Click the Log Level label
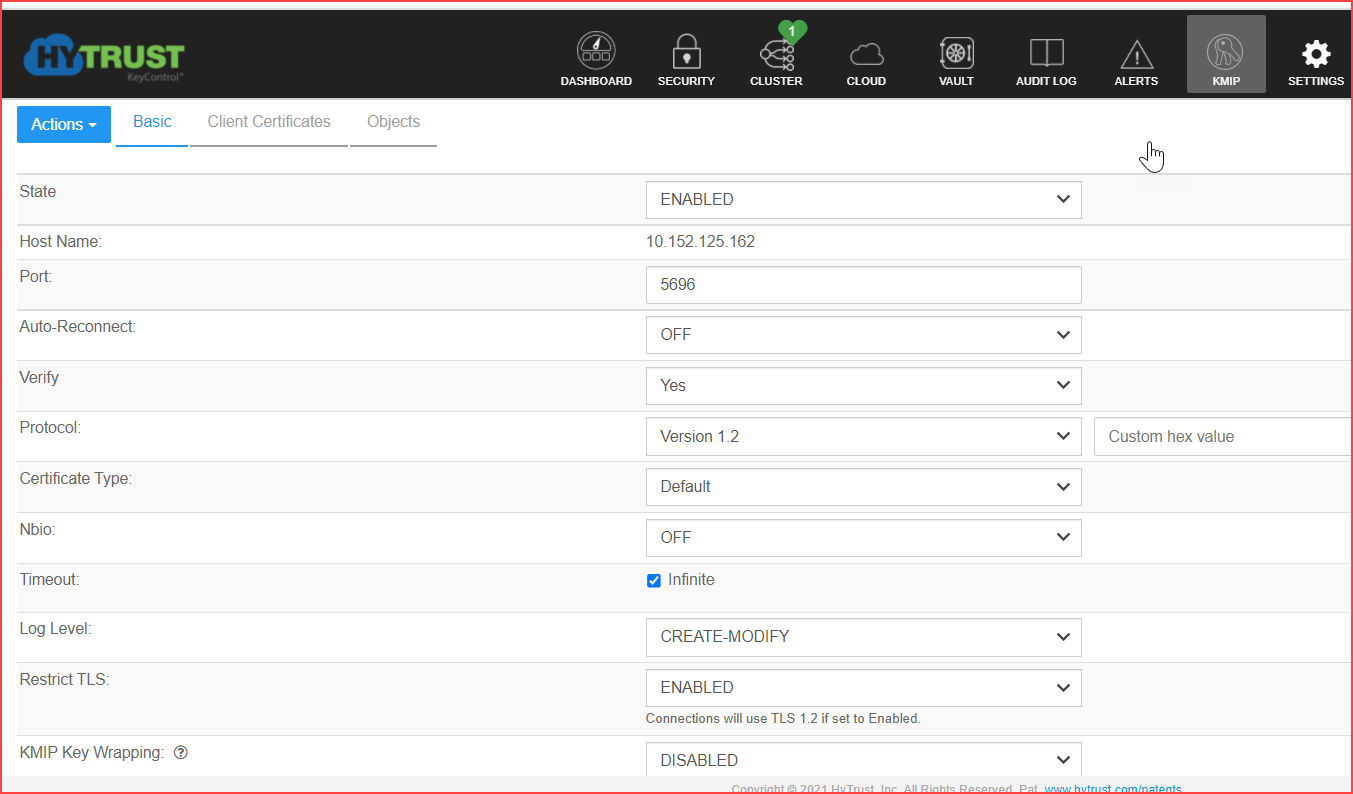 [x=56, y=629]
